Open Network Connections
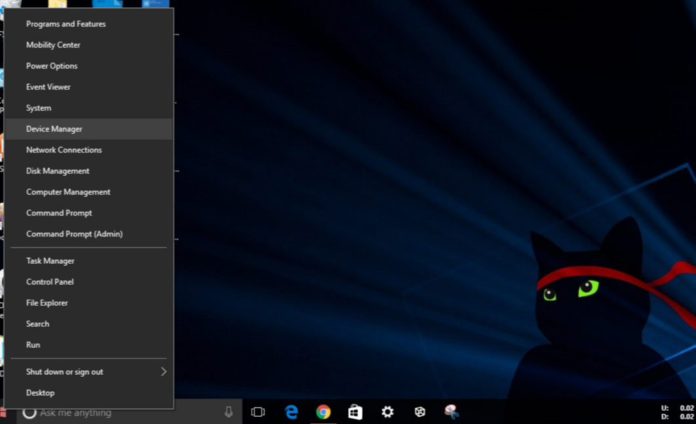 89,150
